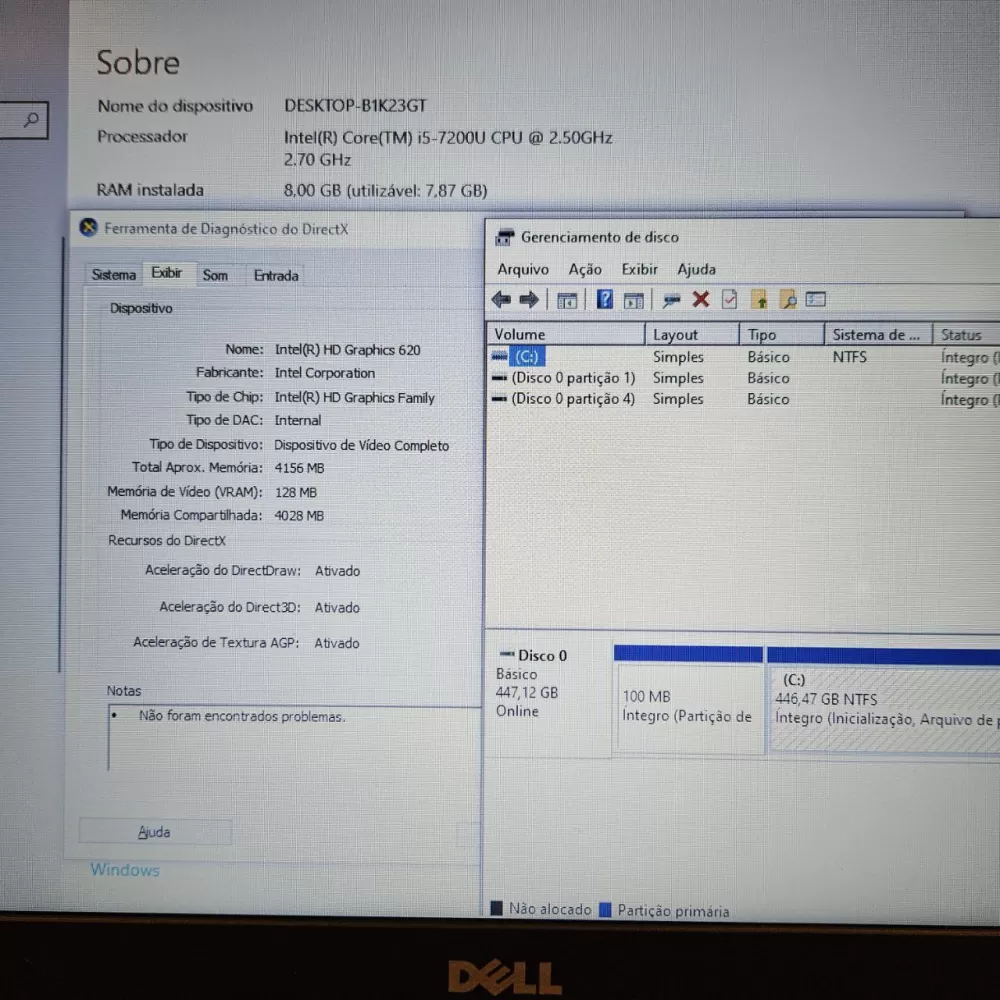The height and width of the screenshot is (1000, 1000).
Task: Switch to the Sistema tab in DirectX tool
Action: [x=114, y=274]
